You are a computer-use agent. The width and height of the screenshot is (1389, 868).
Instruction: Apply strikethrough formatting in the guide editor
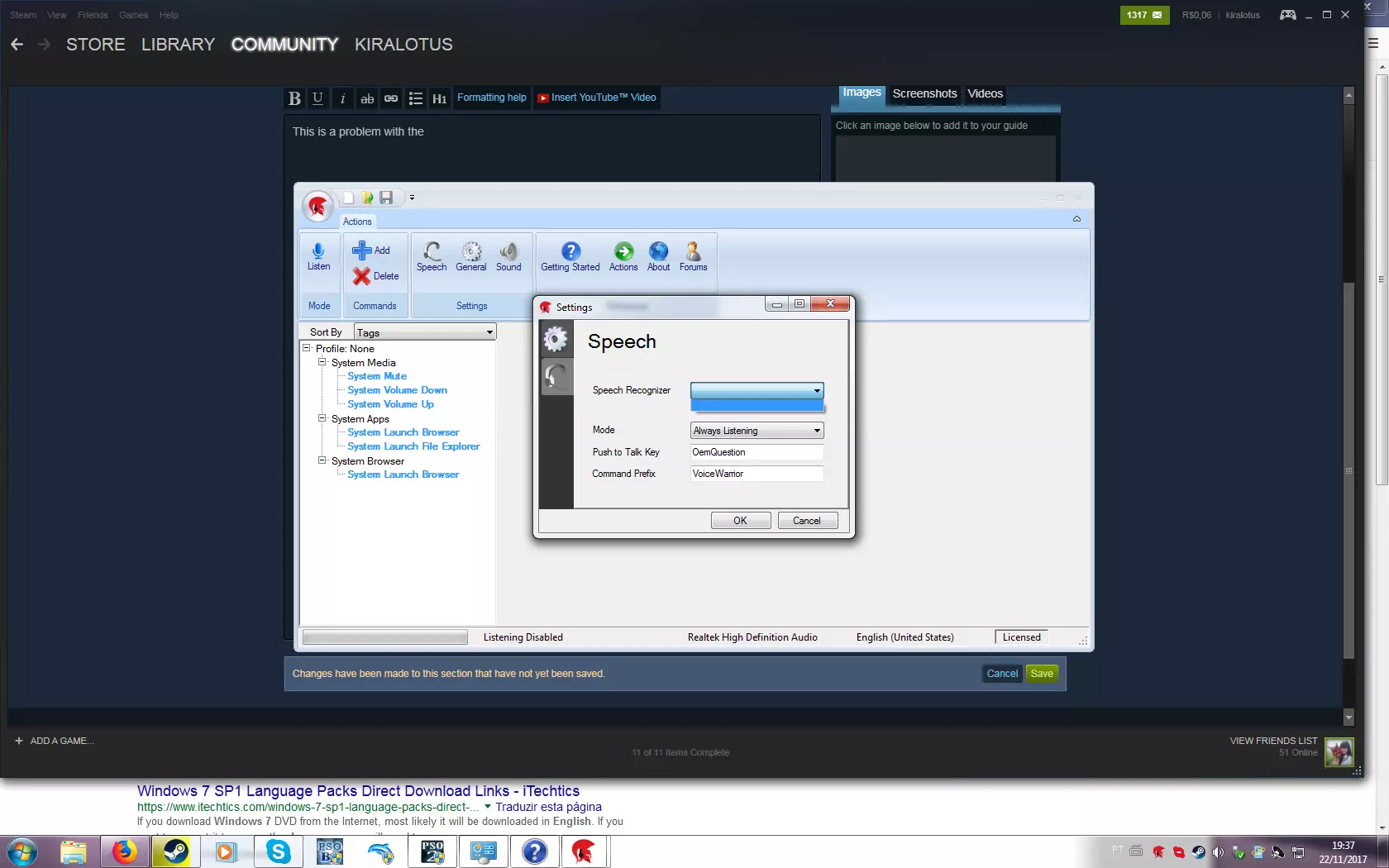[x=367, y=98]
